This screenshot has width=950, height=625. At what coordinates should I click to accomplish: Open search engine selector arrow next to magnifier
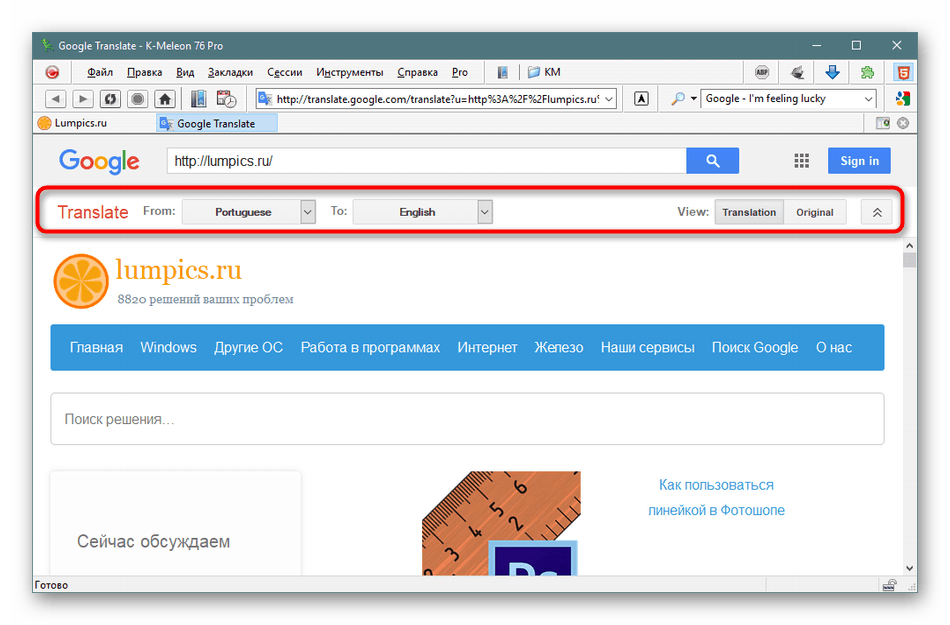coord(693,99)
